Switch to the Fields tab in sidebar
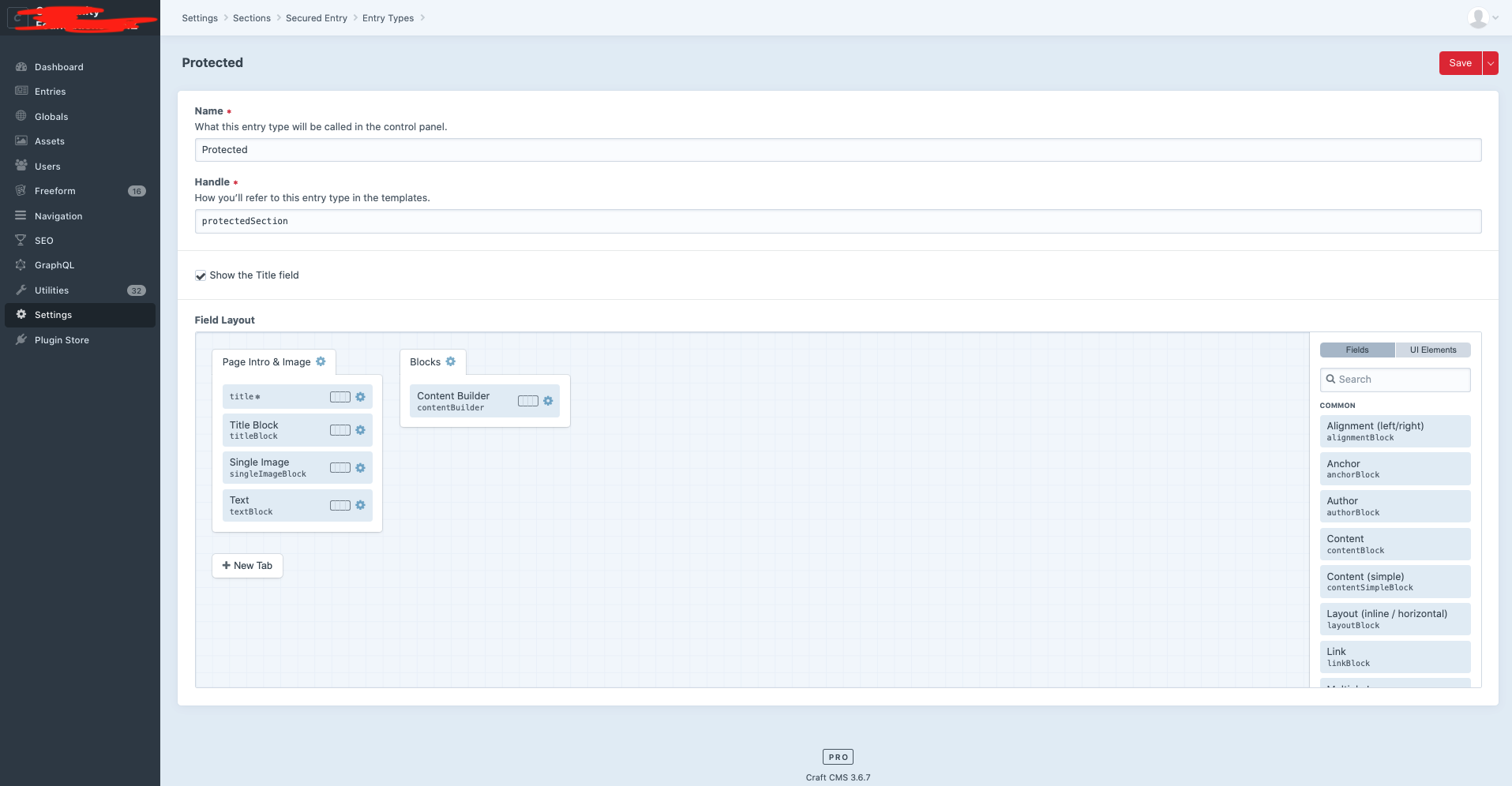 [1357, 350]
